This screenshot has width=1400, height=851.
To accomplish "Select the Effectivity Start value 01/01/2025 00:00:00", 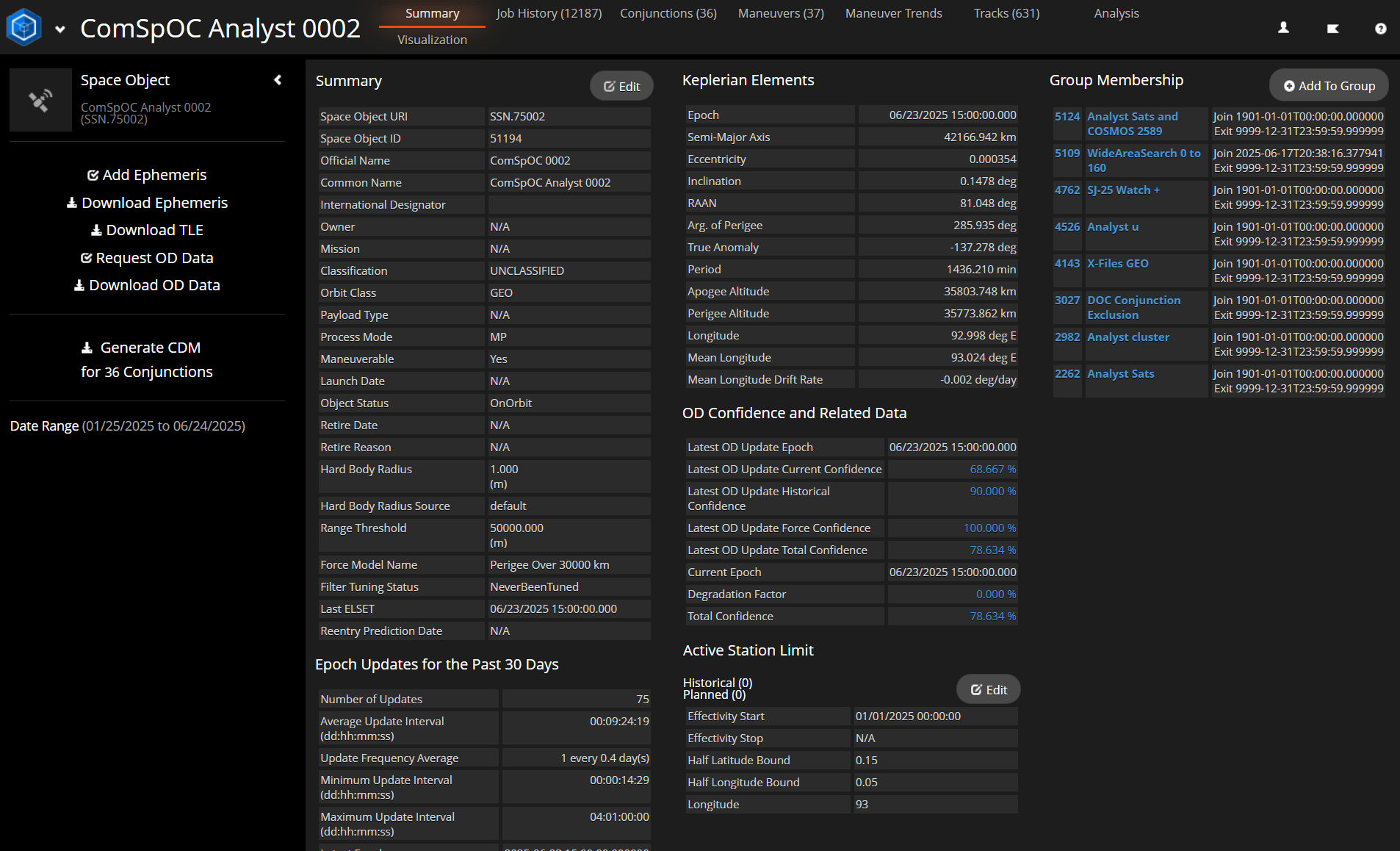I will (908, 716).
